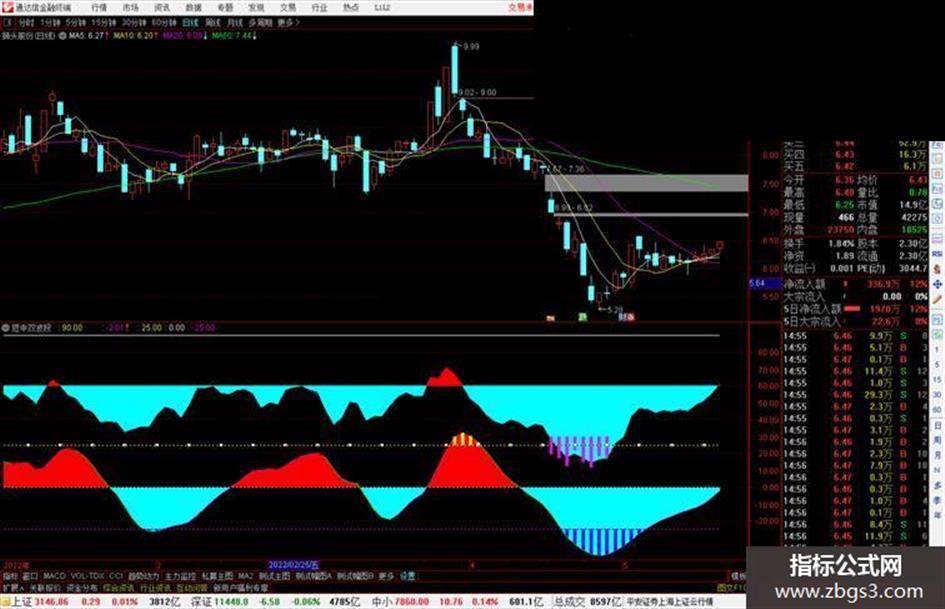This screenshot has height=609, width=945.
Task: Click the blue four-arrow move icon
Action: (937, 284)
